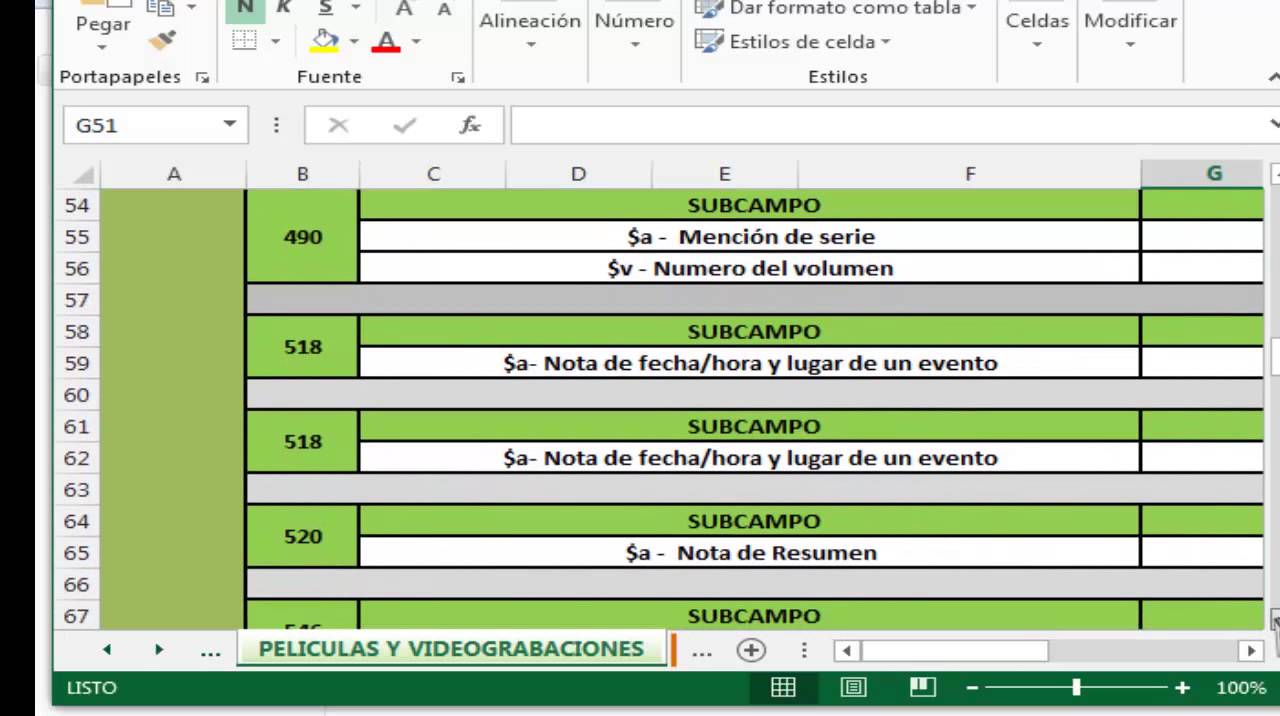
Task: Switch to Normal view icon
Action: [783, 687]
